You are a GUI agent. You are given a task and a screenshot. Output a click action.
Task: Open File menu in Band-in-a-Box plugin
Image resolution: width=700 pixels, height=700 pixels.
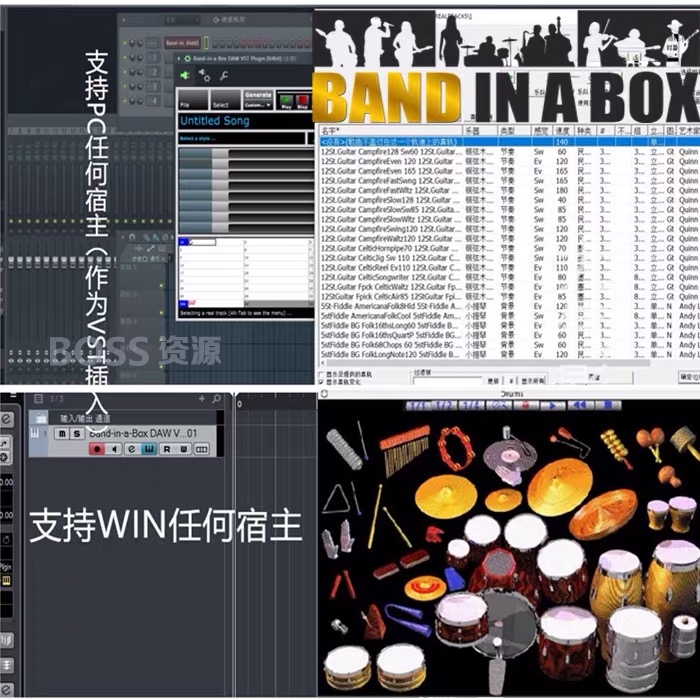click(193, 100)
